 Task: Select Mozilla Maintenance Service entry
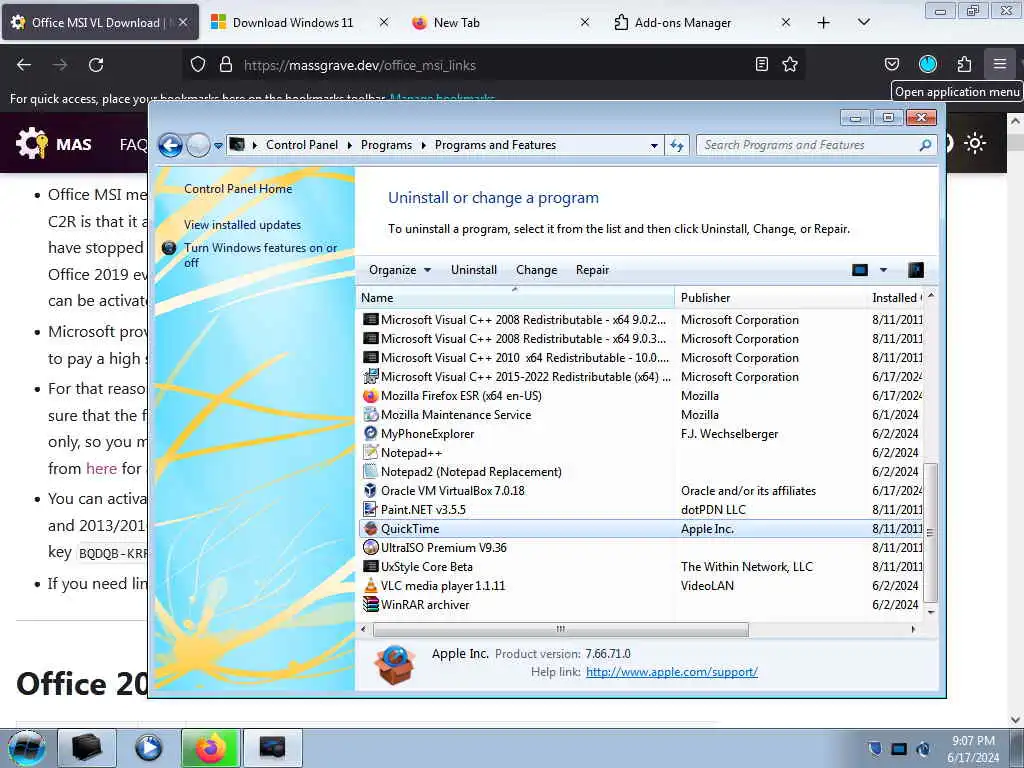(x=641, y=415)
